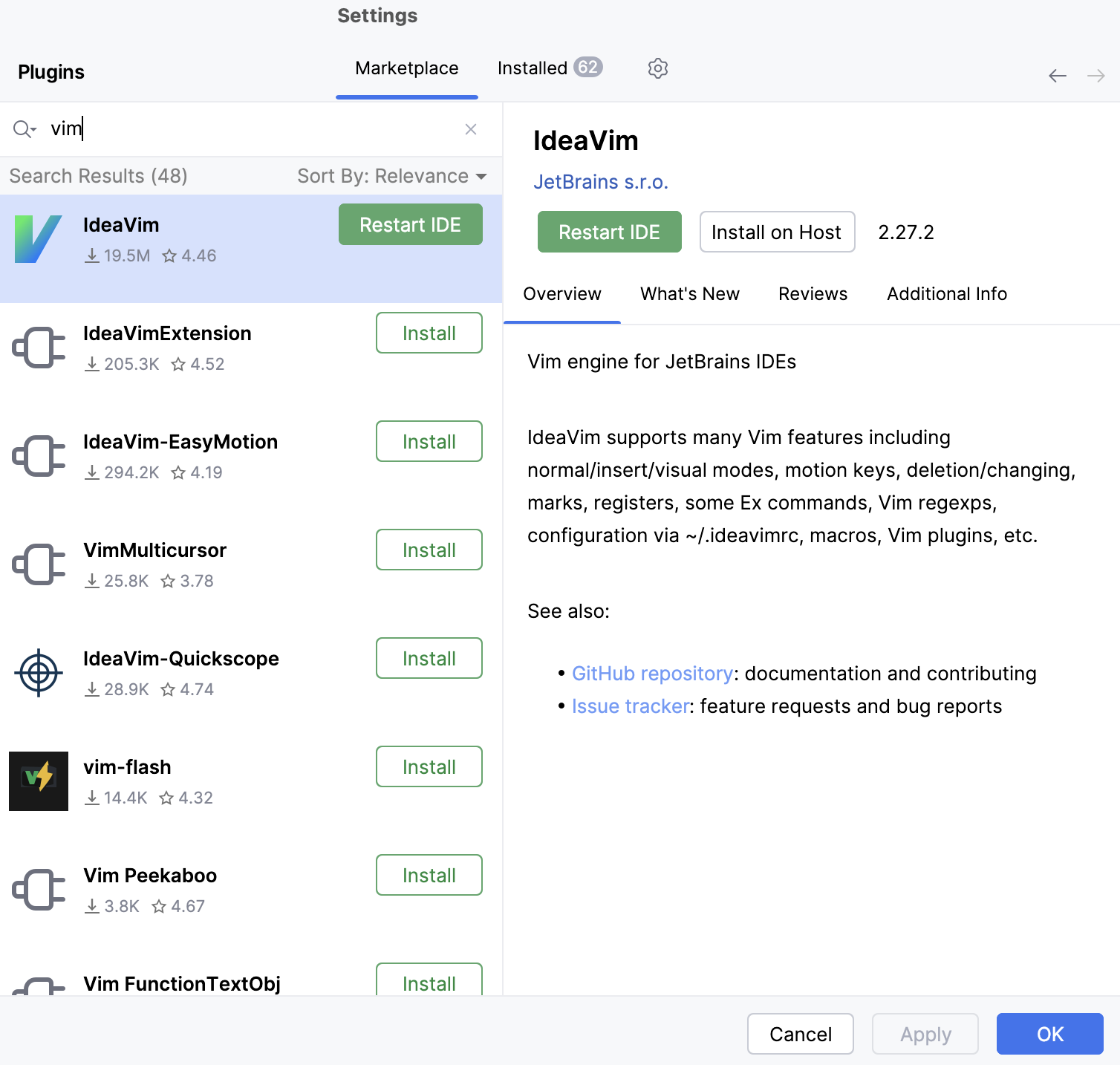The height and width of the screenshot is (1065, 1120).
Task: Open the plugin settings gear menu
Action: point(657,68)
